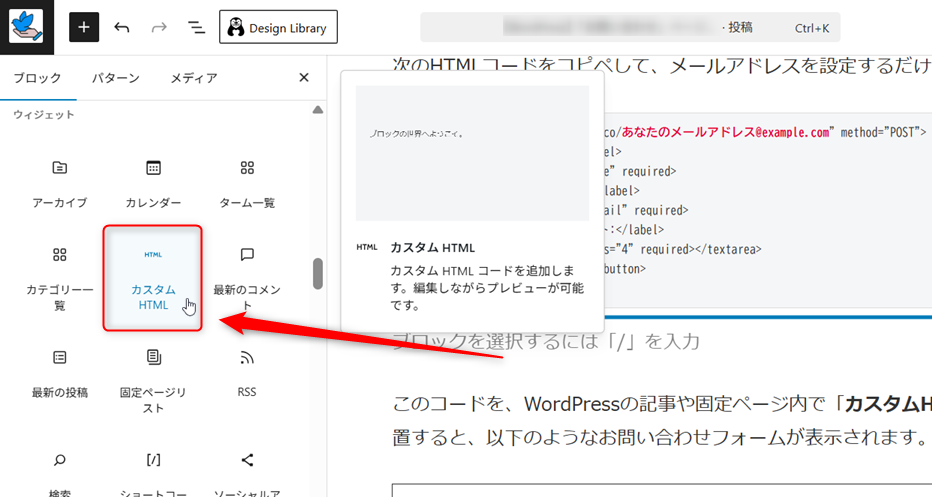Viewport: 932px width, 497px height.
Task: Click the カスタム HTML description text in the popup
Action: point(487,288)
